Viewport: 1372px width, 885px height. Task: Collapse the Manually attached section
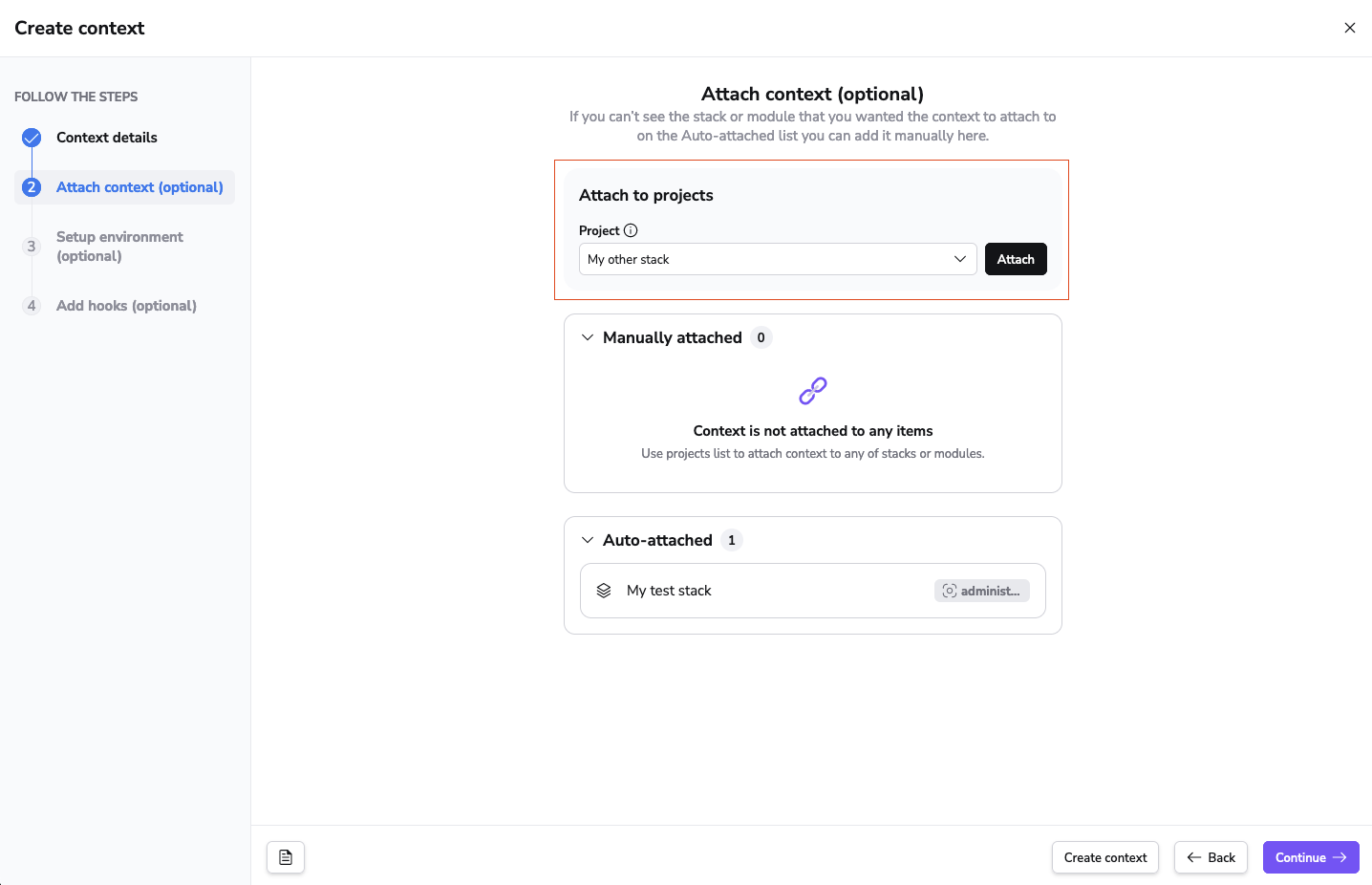pos(588,337)
